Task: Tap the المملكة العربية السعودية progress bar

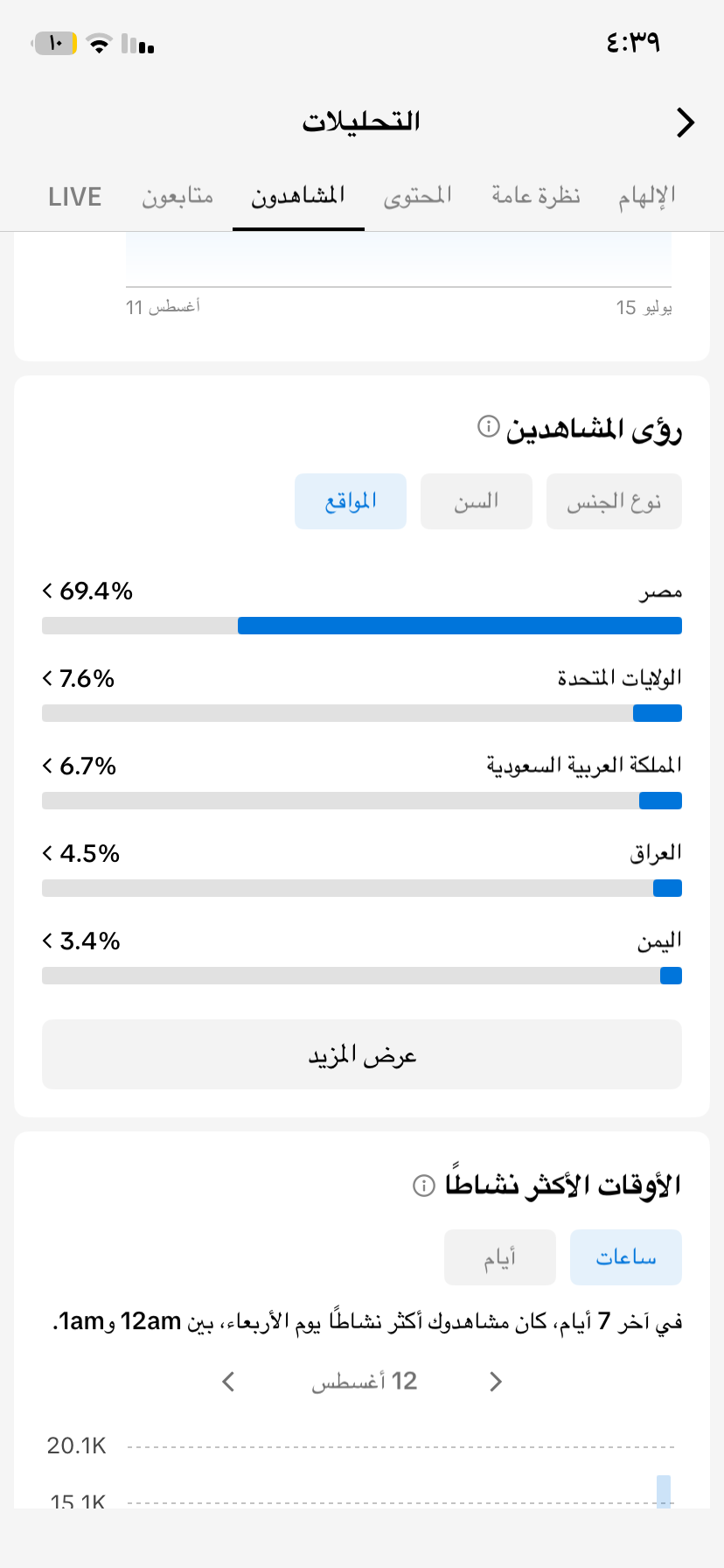Action: [362, 801]
